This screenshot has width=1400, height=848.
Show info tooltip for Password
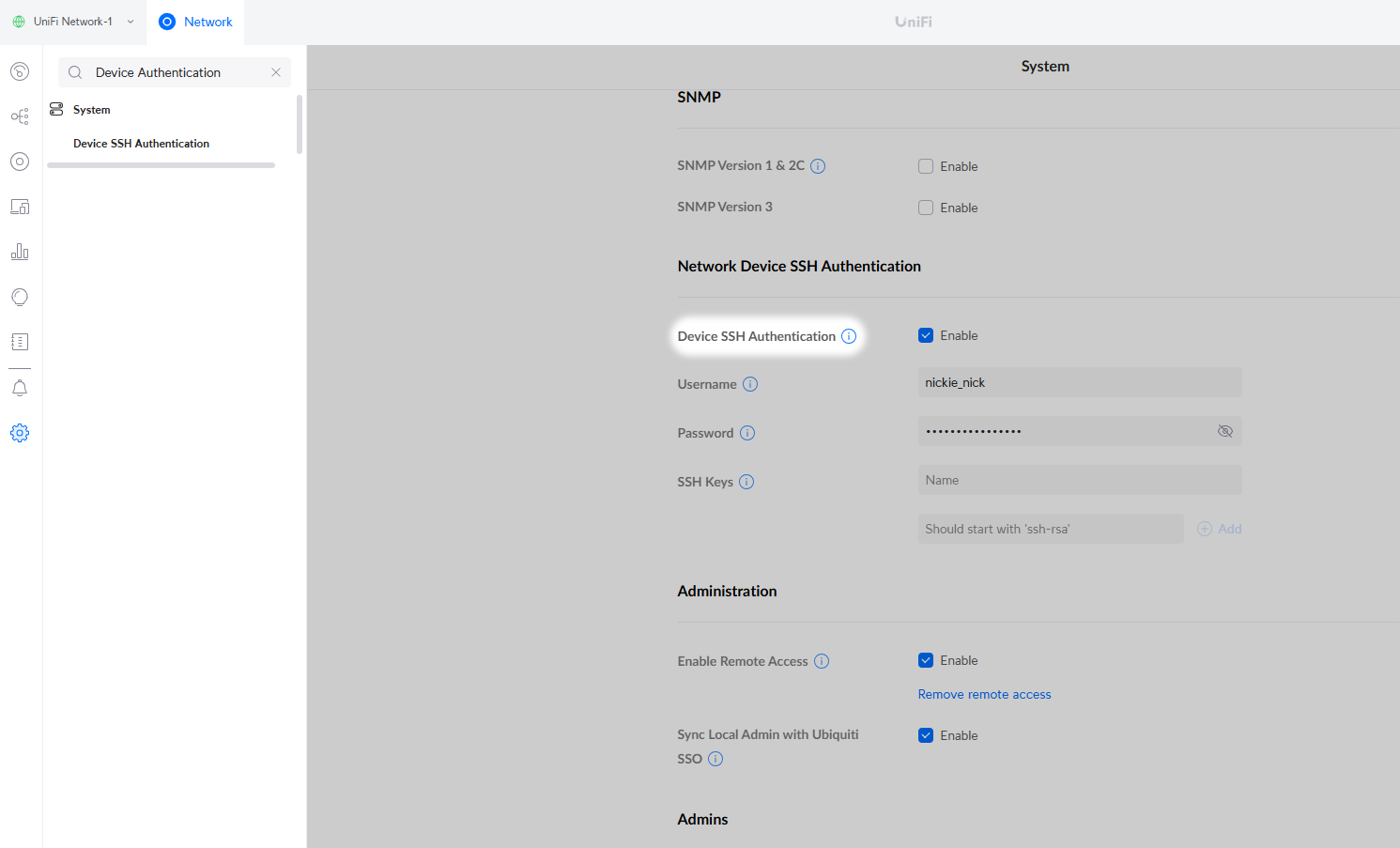(747, 433)
